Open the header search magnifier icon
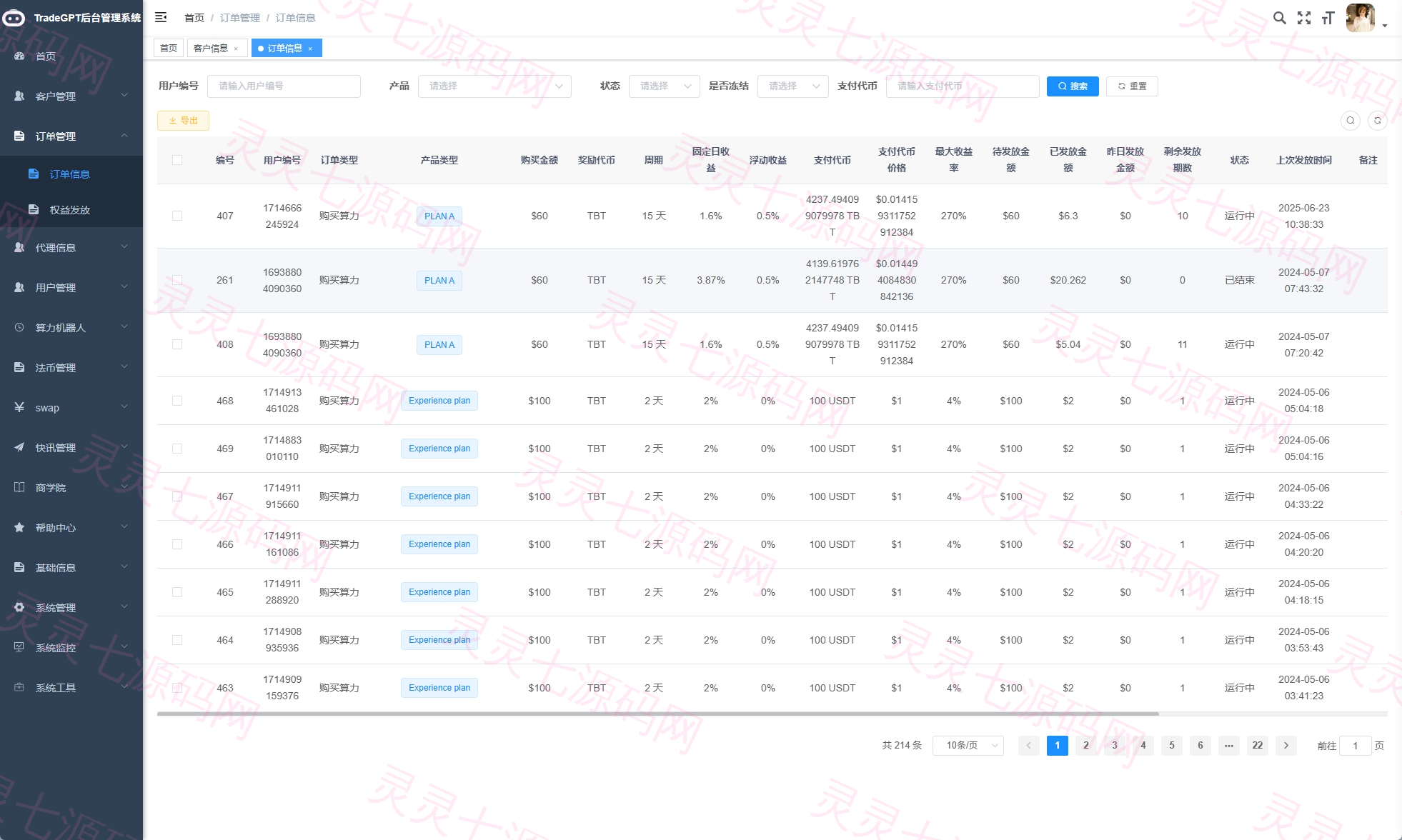The height and width of the screenshot is (840, 1402). 1280,18
